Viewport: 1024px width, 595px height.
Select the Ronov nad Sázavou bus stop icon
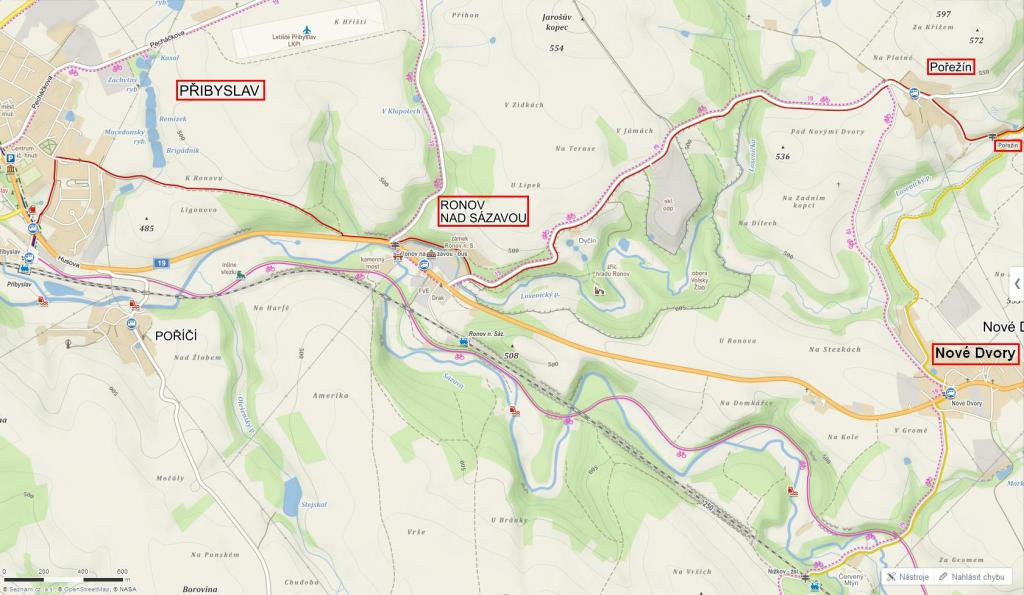point(424,265)
